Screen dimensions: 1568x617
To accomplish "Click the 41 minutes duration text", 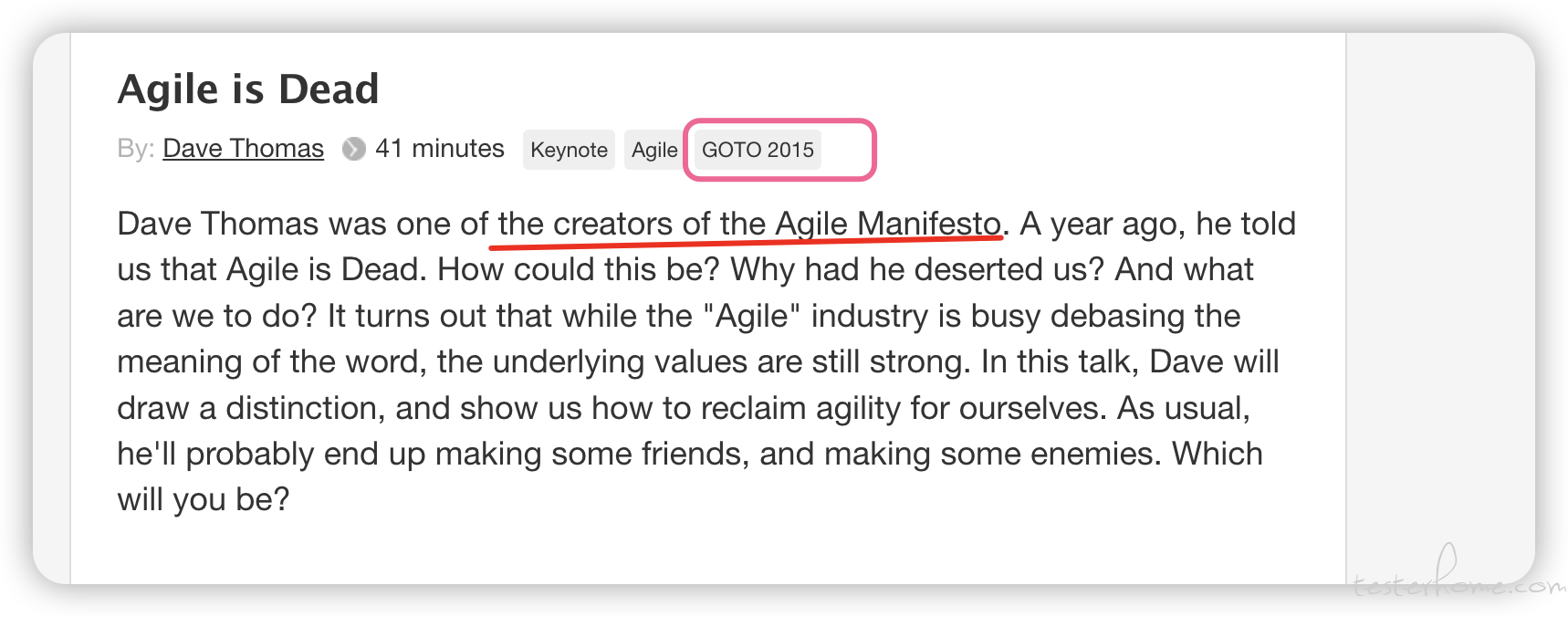I will point(439,148).
